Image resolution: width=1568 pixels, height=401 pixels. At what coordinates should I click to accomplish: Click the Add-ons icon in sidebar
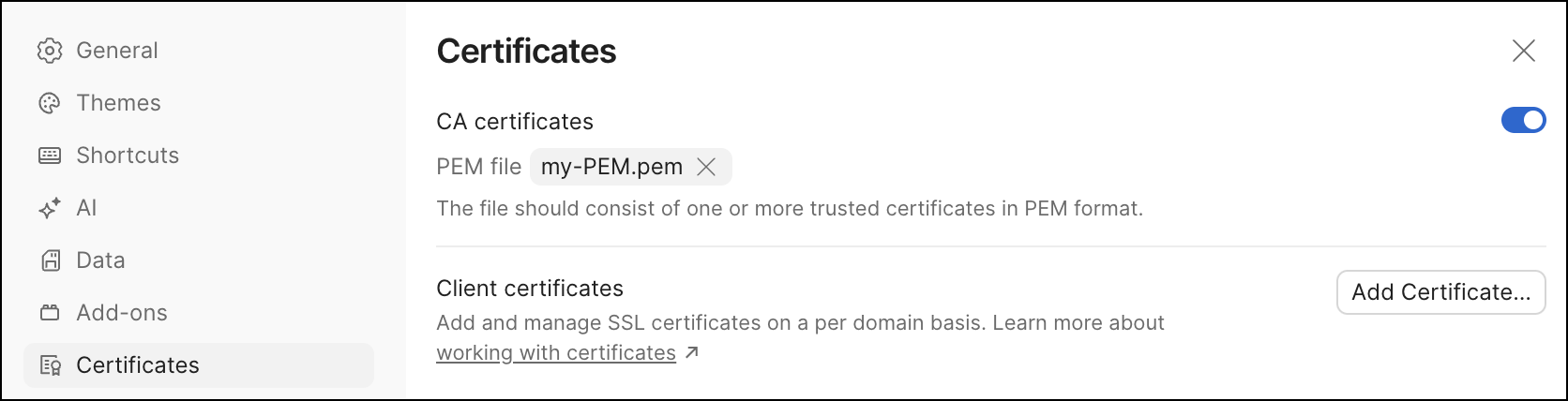[50, 313]
